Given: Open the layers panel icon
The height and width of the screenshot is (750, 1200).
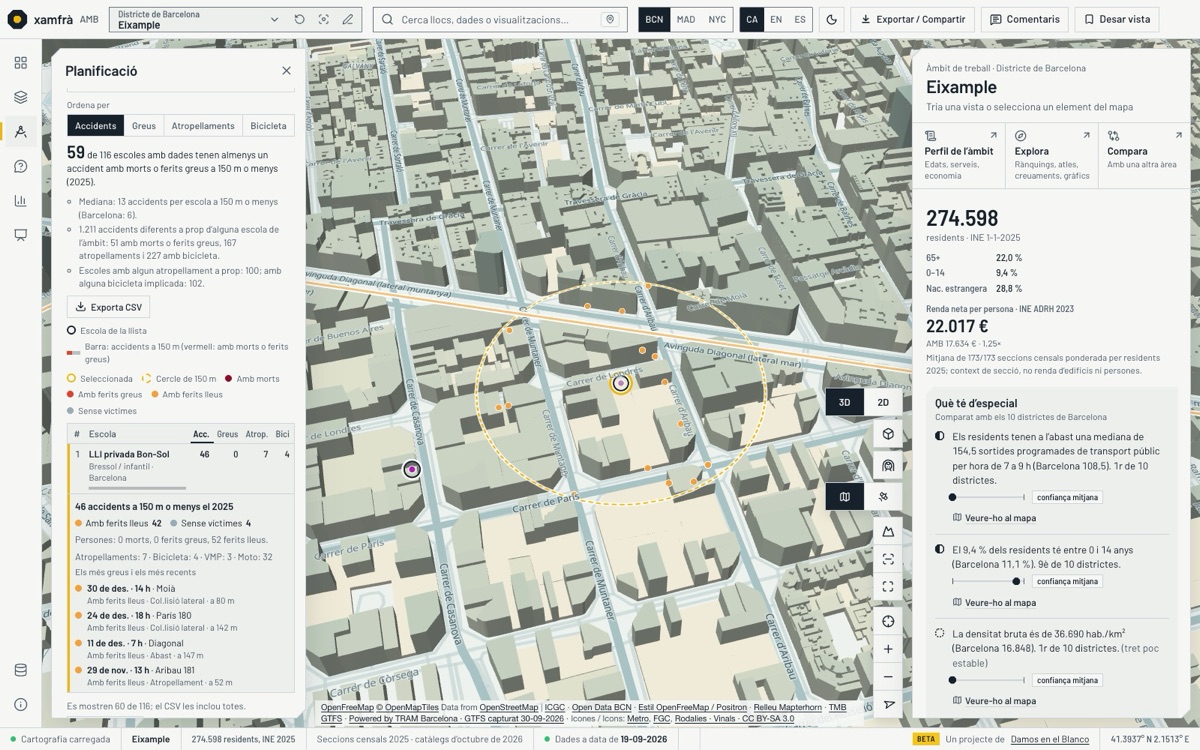Looking at the screenshot, I should pos(20,97).
